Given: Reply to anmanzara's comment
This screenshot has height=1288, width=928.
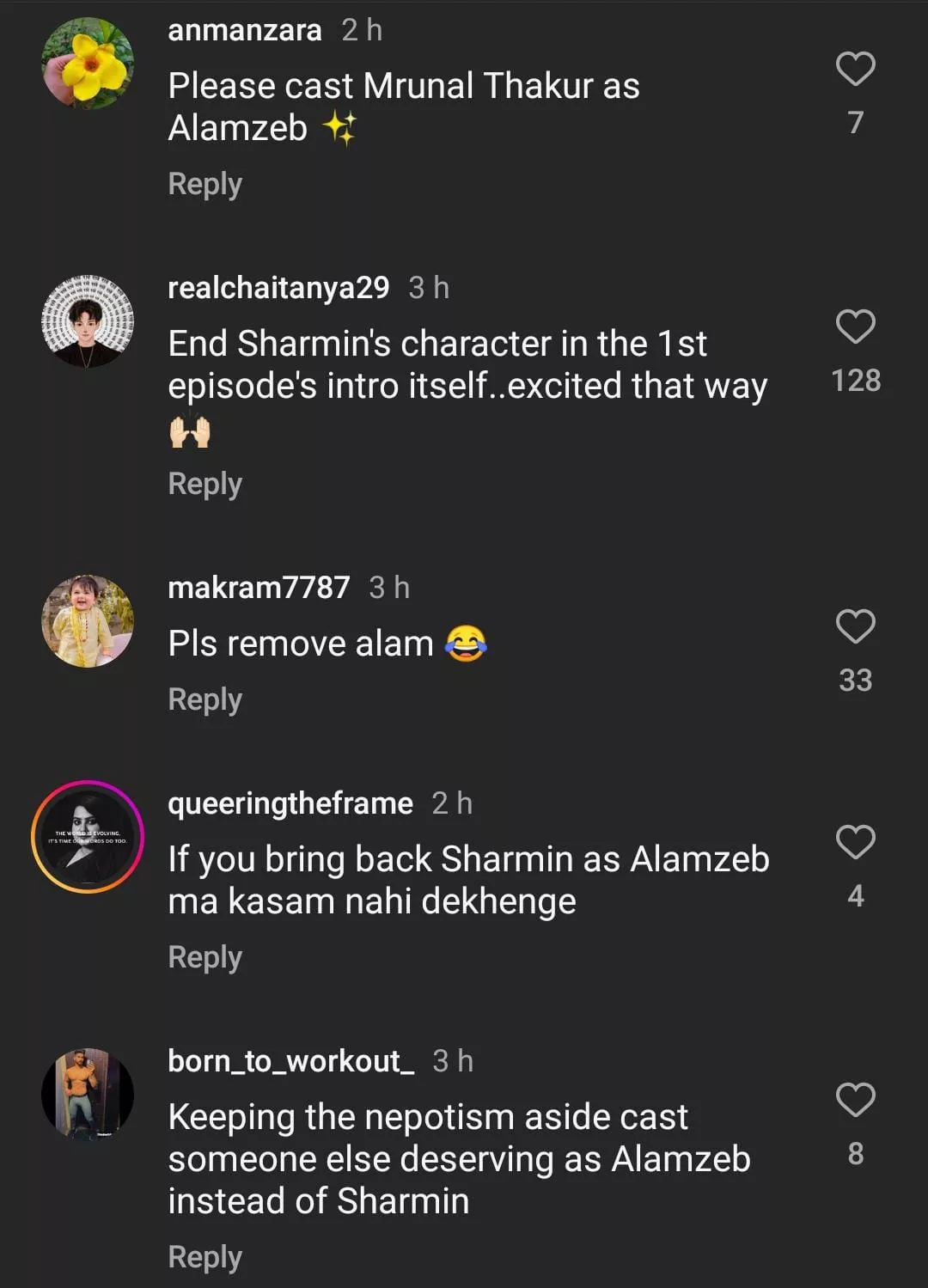Looking at the screenshot, I should point(205,184).
